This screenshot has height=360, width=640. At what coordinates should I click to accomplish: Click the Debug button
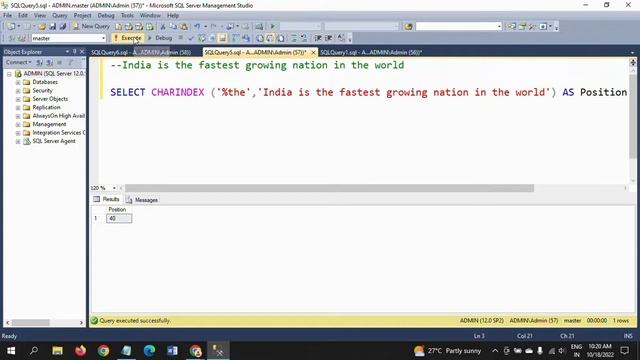coord(160,38)
